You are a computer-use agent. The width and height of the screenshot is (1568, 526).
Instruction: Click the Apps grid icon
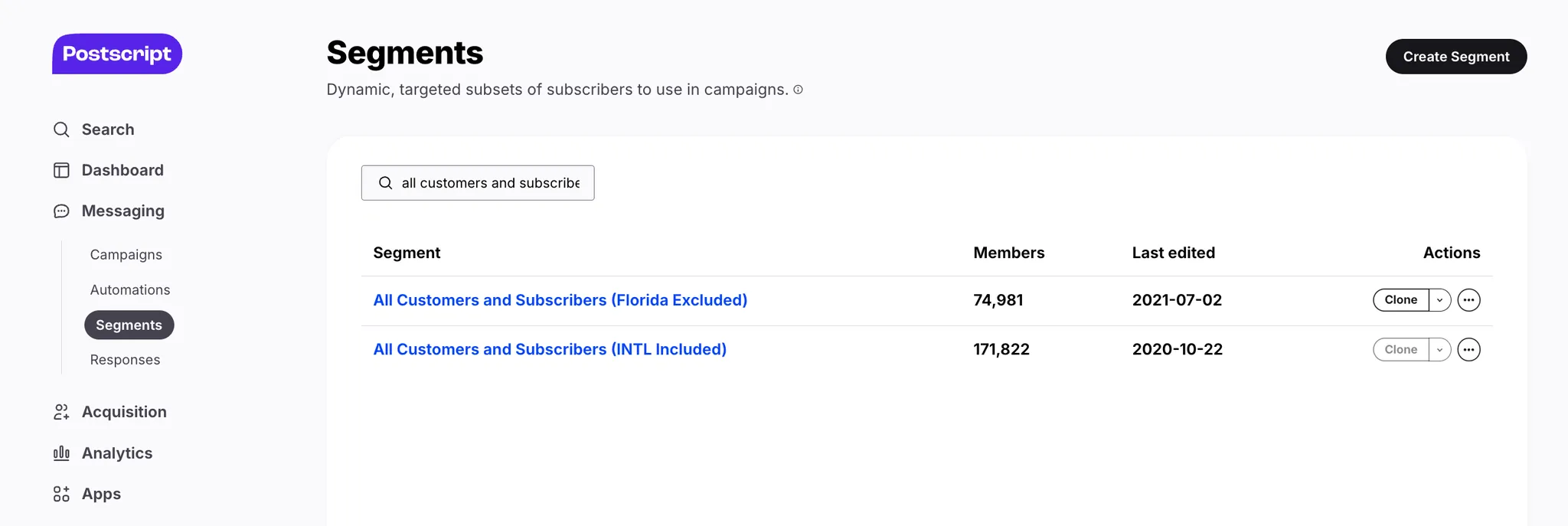(x=61, y=494)
